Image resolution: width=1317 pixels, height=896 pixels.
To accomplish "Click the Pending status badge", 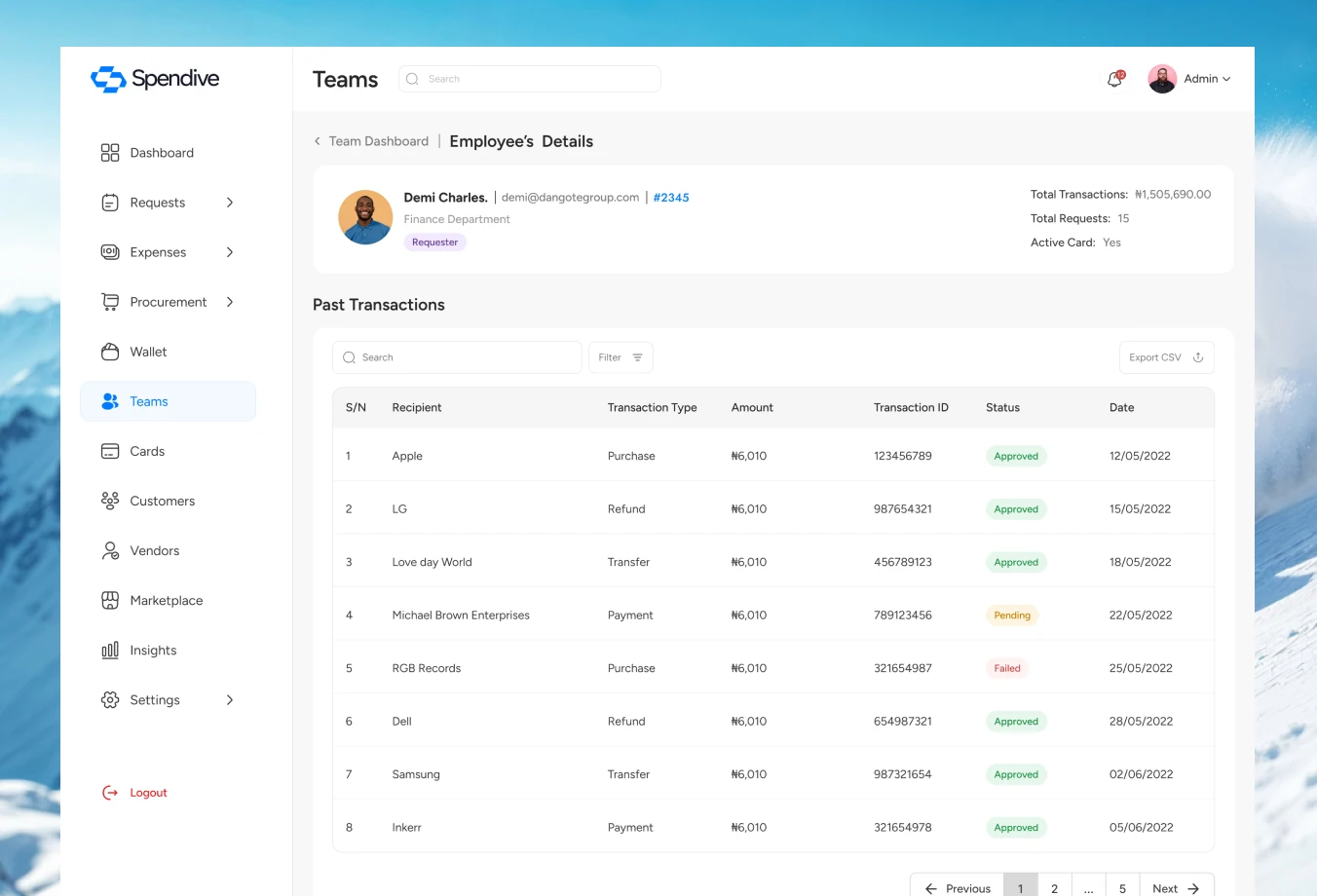I will 1012,616.
